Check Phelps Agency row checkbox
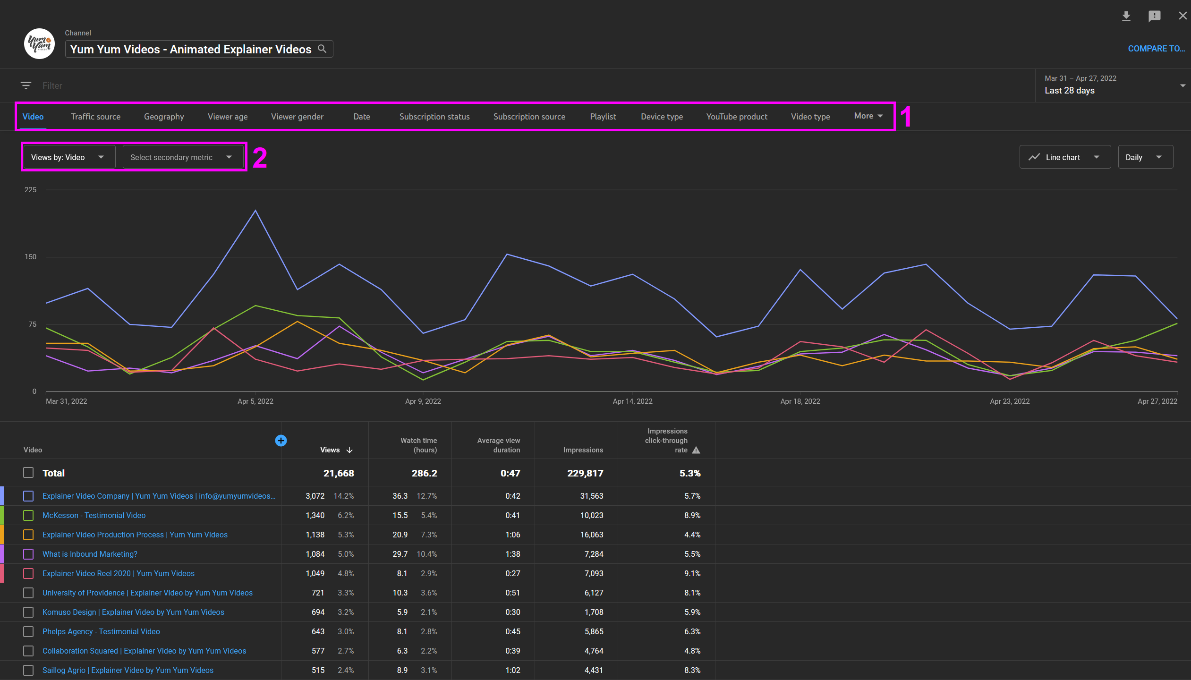1191x680 pixels. (28, 631)
